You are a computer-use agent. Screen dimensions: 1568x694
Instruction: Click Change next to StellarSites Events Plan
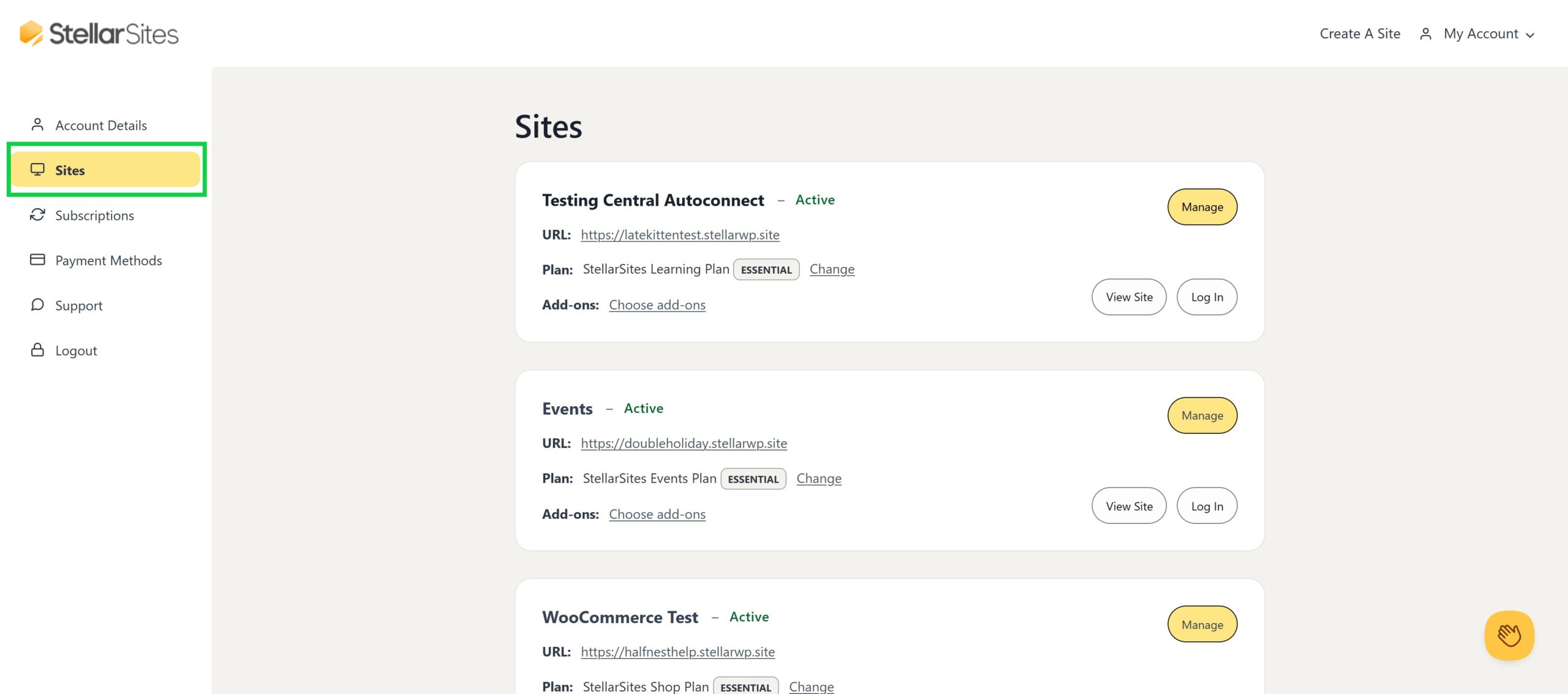tap(819, 478)
